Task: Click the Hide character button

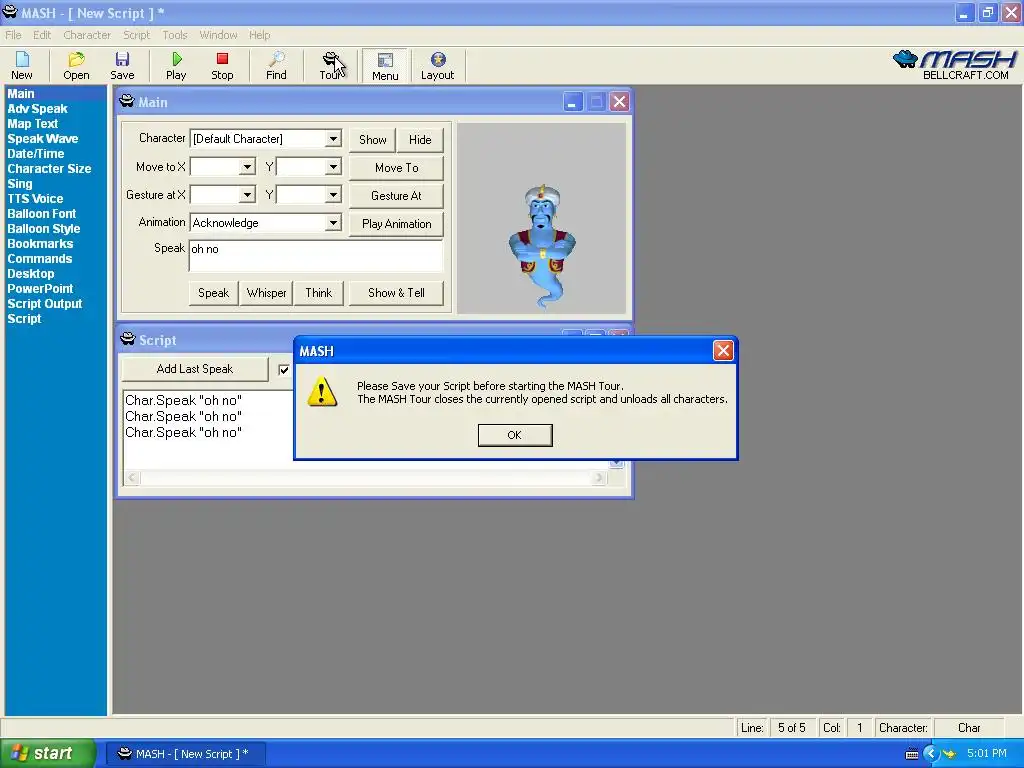Action: pyautogui.click(x=420, y=140)
